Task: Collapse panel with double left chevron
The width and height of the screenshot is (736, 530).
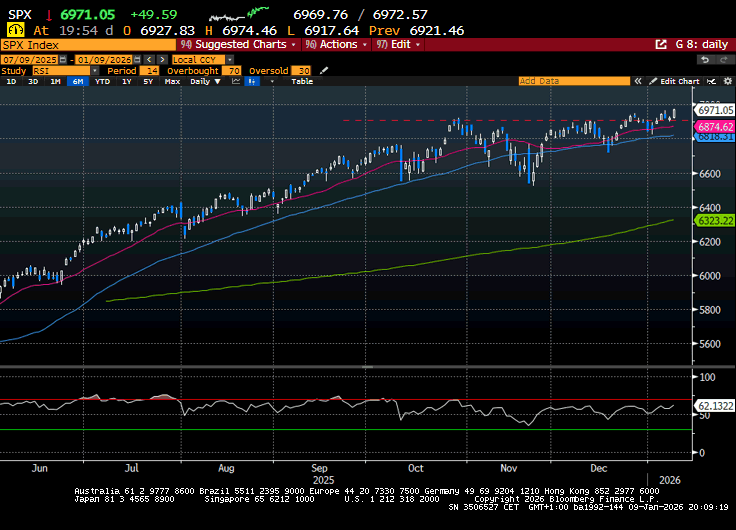Action: 641,81
